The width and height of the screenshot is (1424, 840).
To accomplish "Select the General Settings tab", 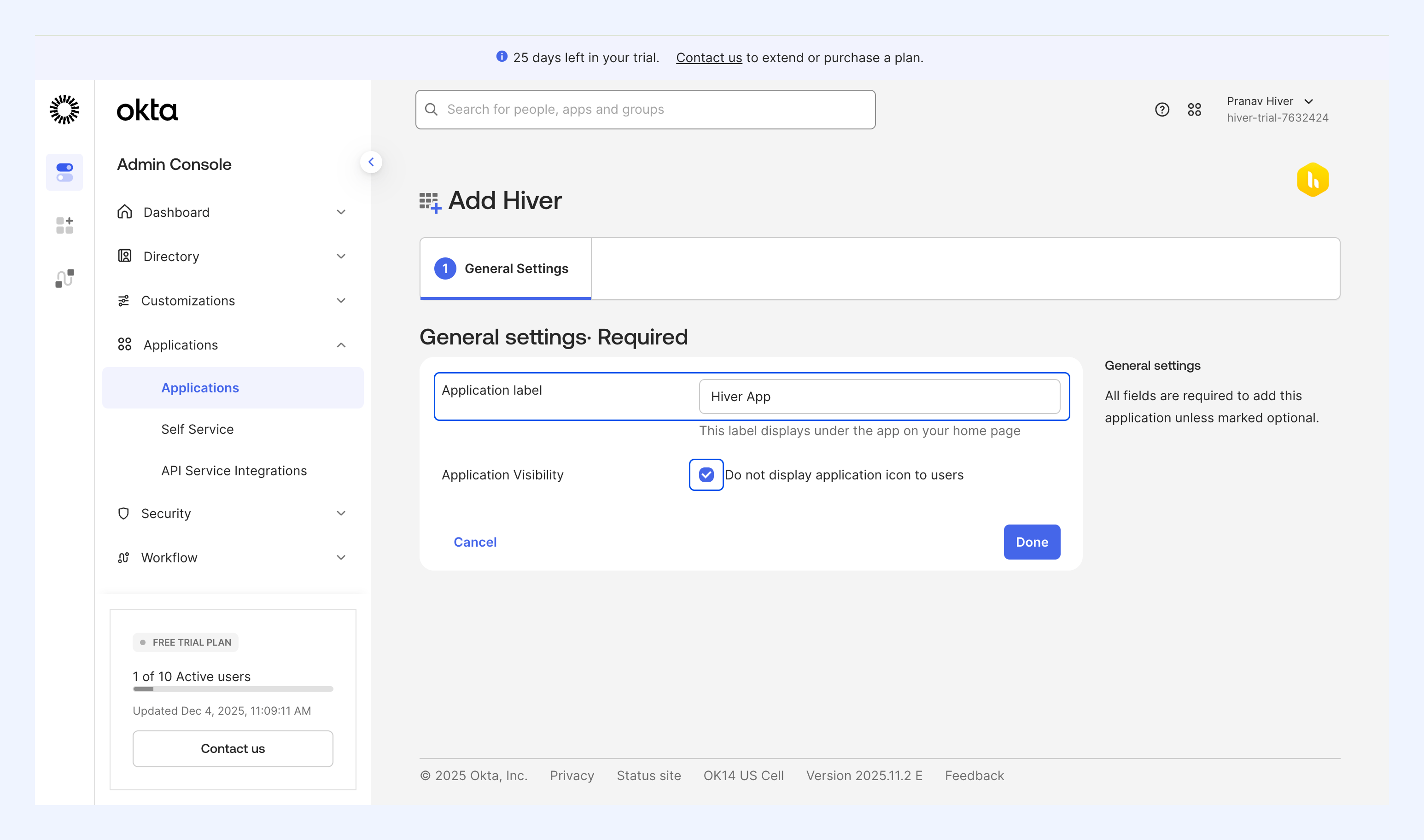I will tap(505, 268).
